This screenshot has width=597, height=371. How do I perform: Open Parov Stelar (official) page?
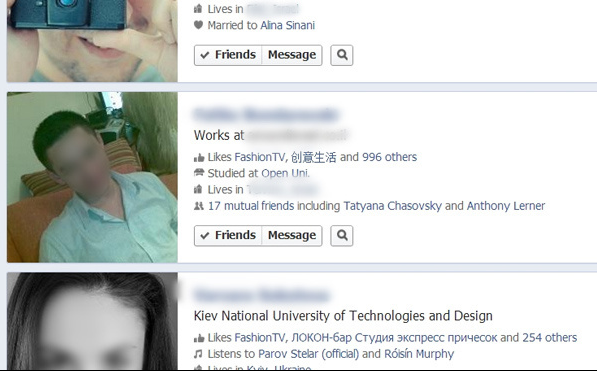pyautogui.click(x=309, y=354)
